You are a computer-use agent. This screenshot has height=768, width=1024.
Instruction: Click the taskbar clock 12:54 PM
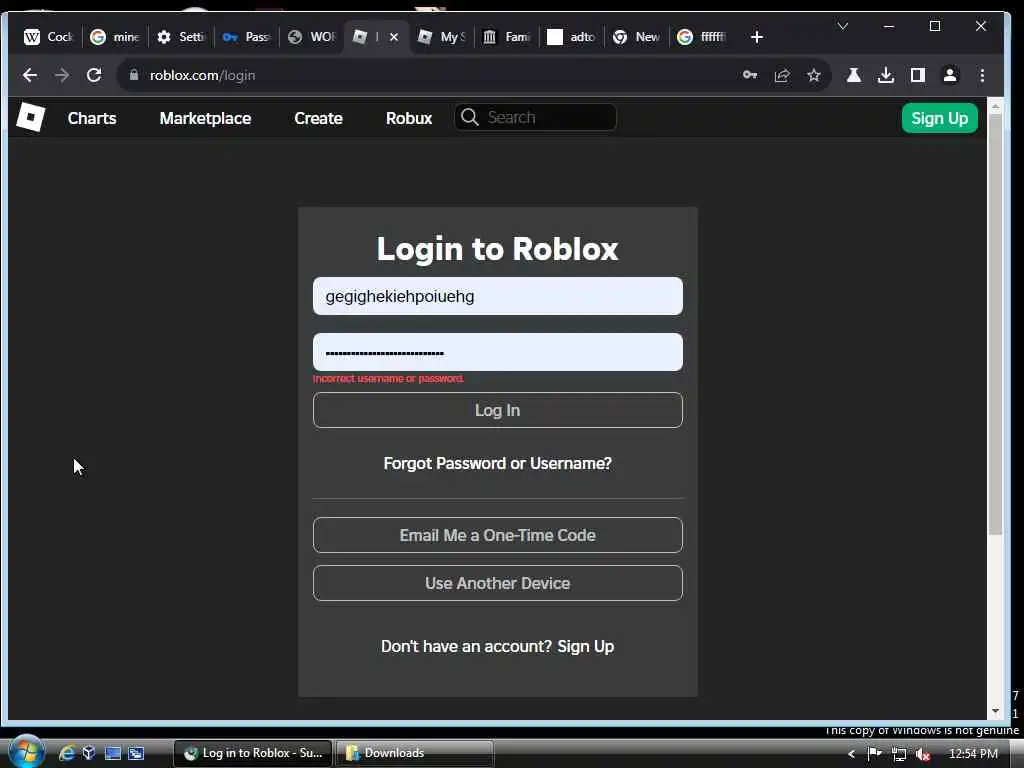973,754
